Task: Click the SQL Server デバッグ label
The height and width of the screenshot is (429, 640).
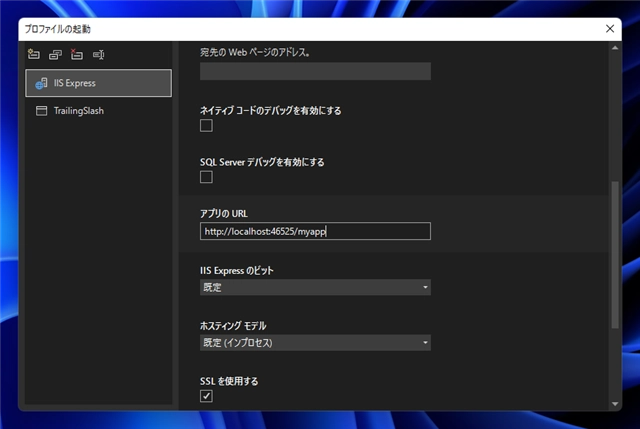Action: [x=262, y=162]
